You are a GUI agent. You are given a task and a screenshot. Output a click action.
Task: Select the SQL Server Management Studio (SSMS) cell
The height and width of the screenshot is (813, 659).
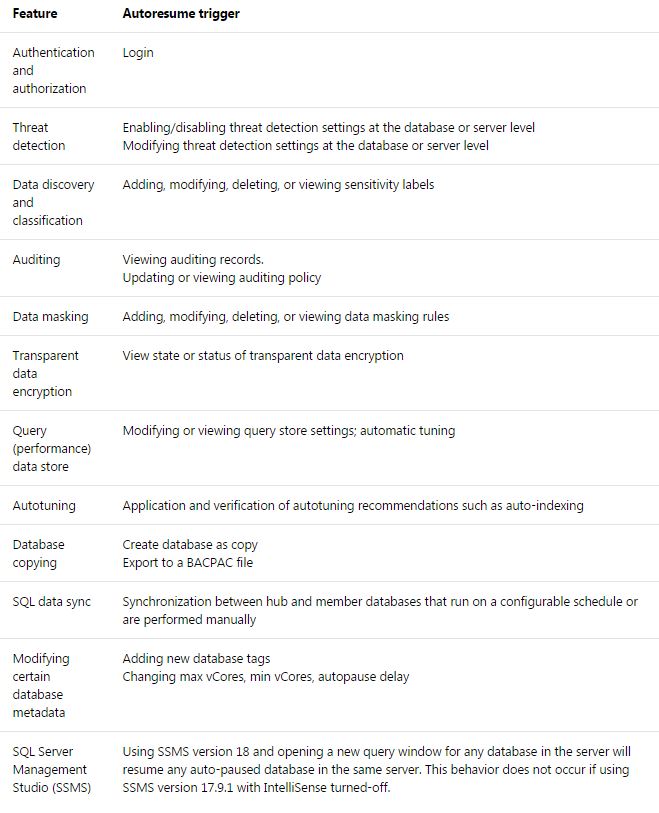(52, 769)
